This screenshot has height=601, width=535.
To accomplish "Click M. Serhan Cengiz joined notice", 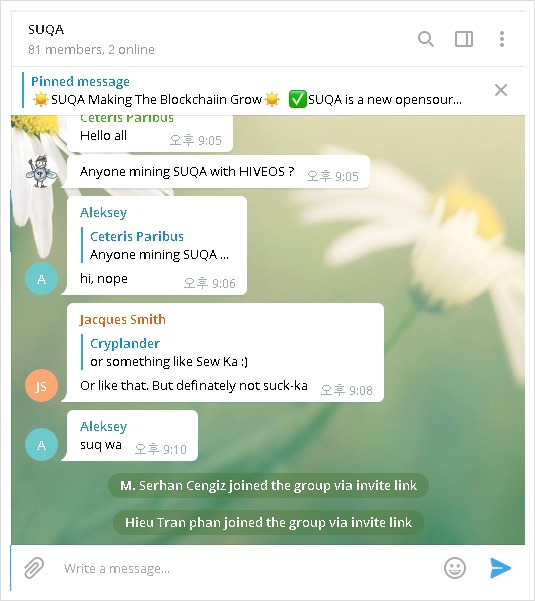I will [268, 486].
